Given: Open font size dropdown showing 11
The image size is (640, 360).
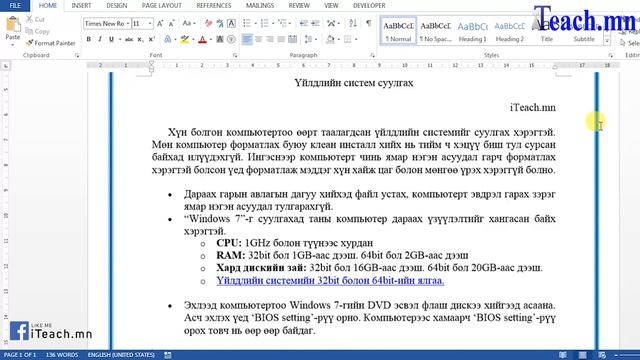Looking at the screenshot, I should [150, 24].
